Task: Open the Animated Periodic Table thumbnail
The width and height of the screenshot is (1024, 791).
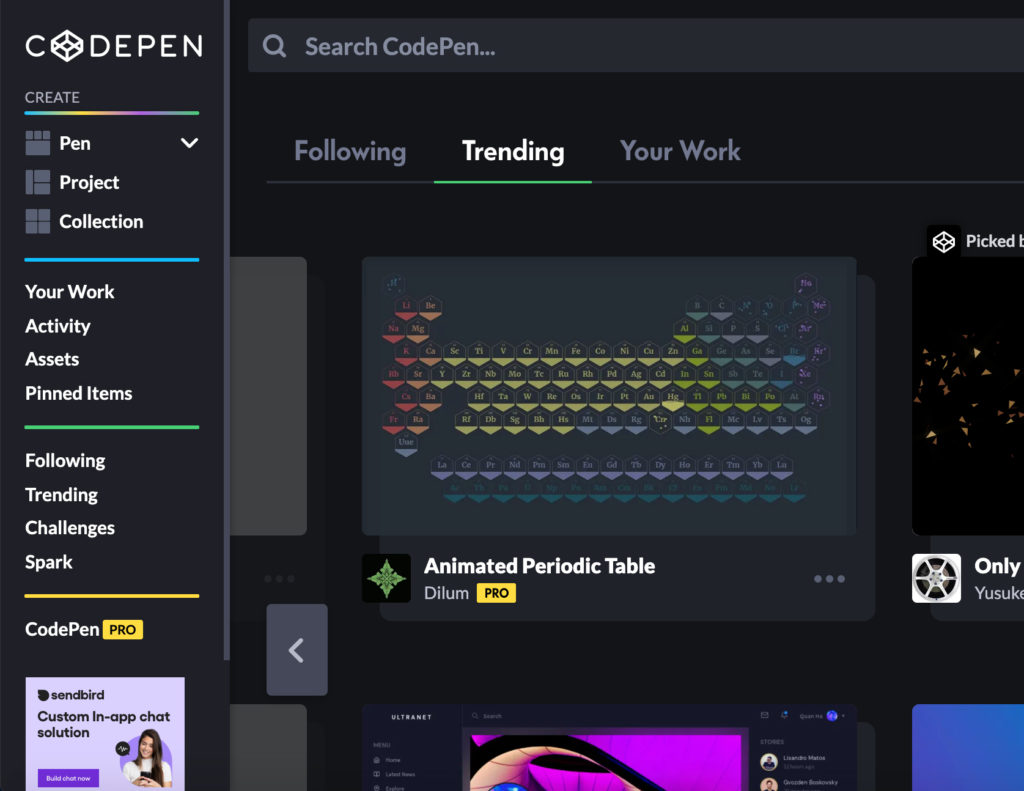Action: [609, 396]
